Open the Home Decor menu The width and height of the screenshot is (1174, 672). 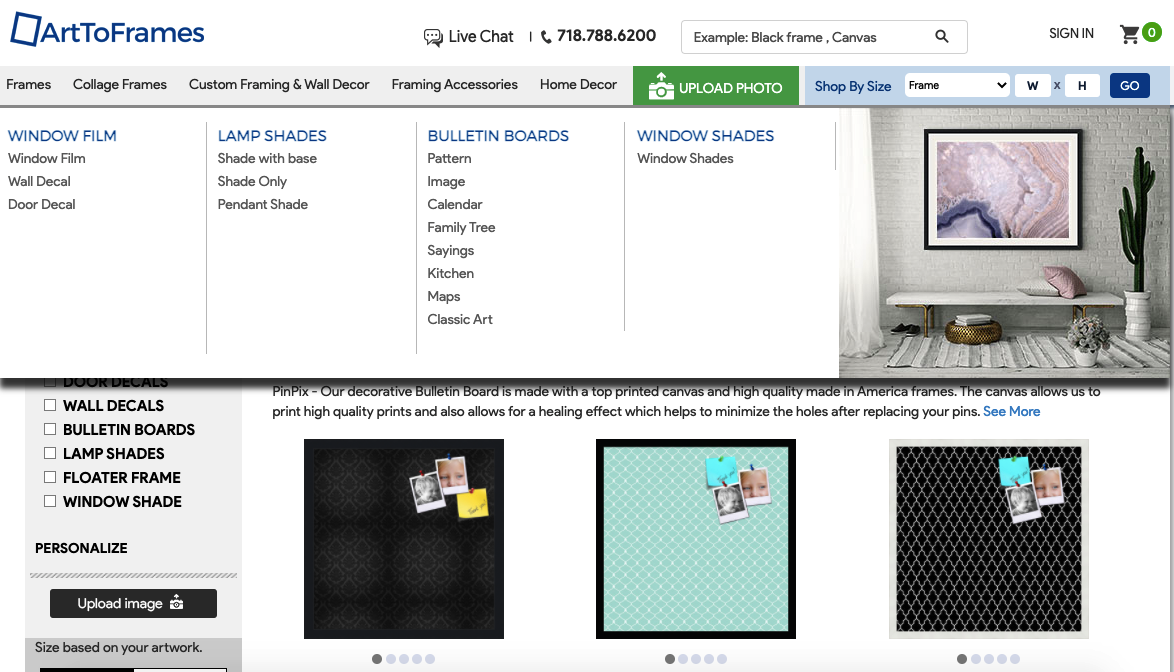pos(578,85)
